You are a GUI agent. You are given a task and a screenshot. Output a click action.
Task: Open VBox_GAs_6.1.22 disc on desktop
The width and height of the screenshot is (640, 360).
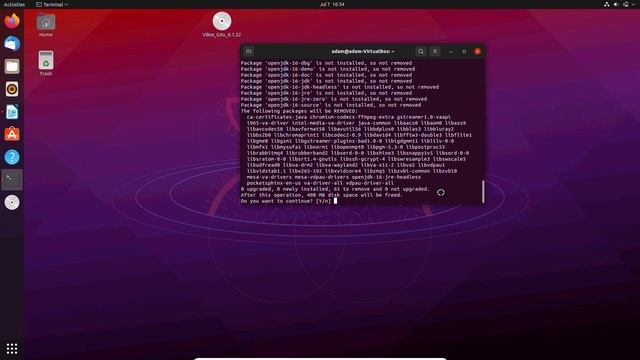click(x=222, y=25)
